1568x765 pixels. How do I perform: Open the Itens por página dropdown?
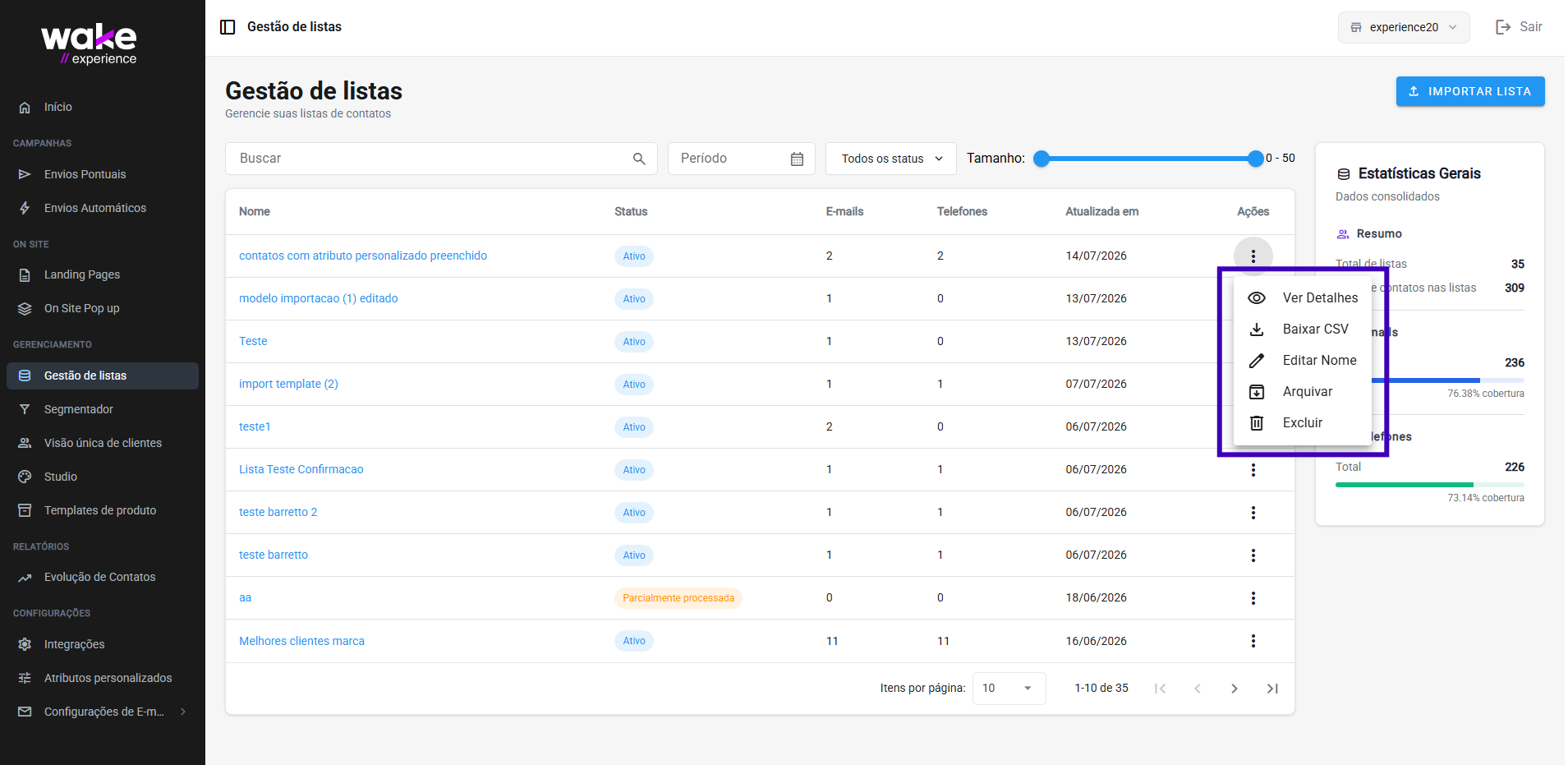(1009, 689)
